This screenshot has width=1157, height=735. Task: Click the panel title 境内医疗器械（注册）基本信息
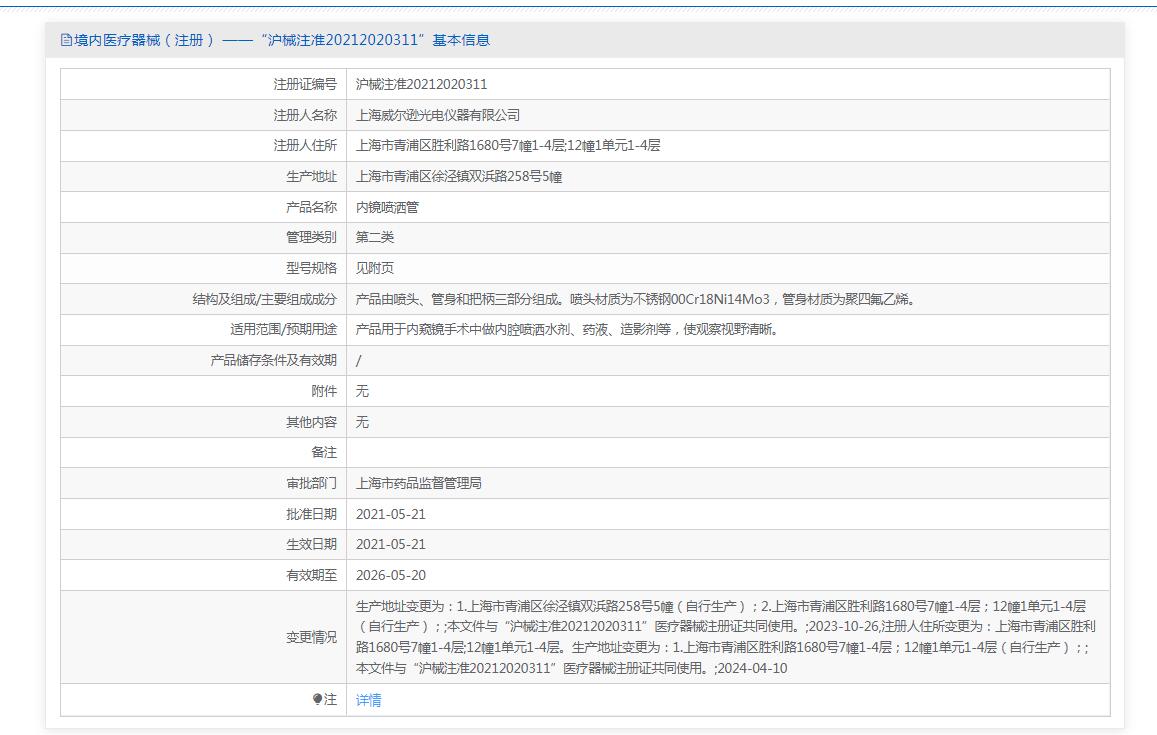coord(282,40)
